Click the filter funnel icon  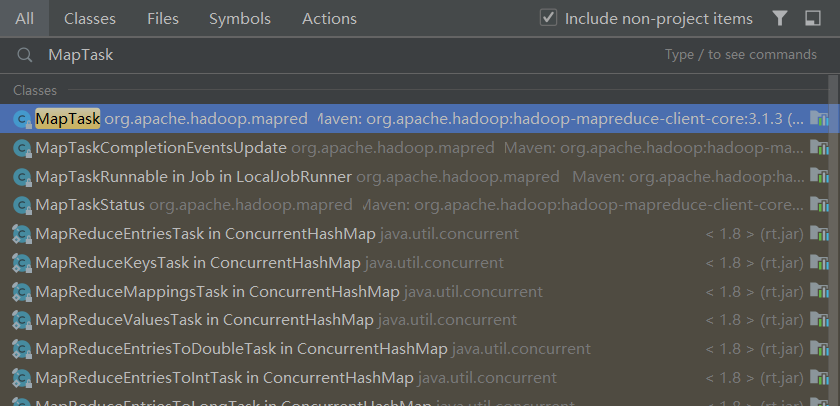[x=780, y=18]
